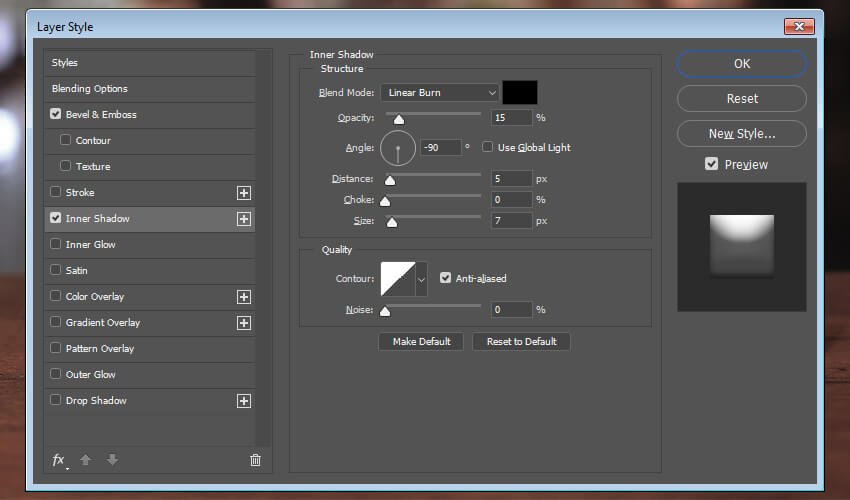Click the Noise value field

(511, 310)
